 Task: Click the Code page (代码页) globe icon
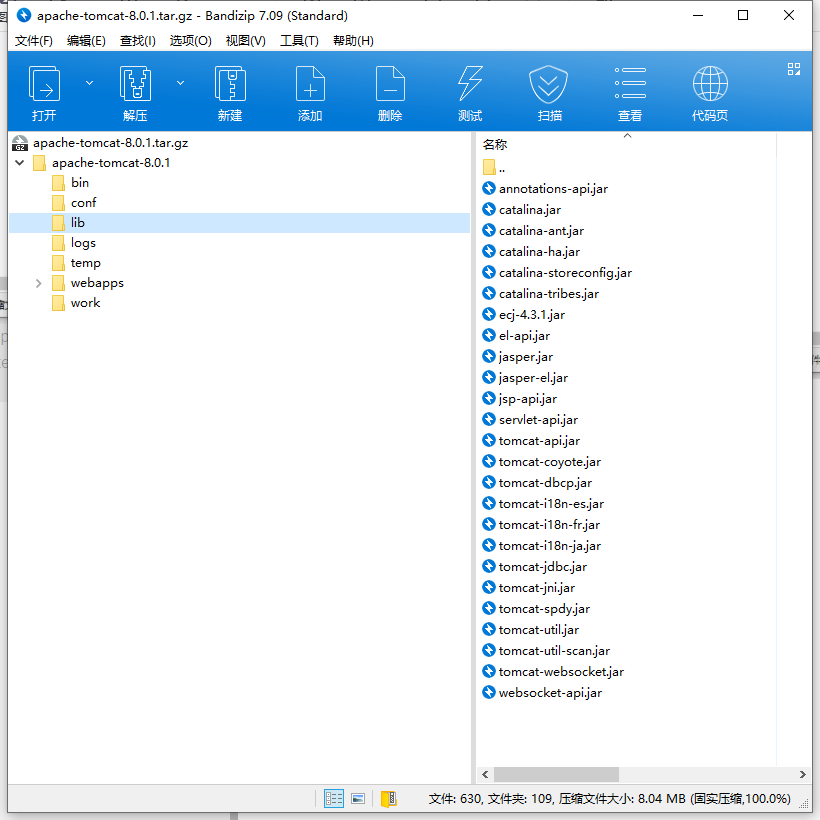click(x=710, y=84)
